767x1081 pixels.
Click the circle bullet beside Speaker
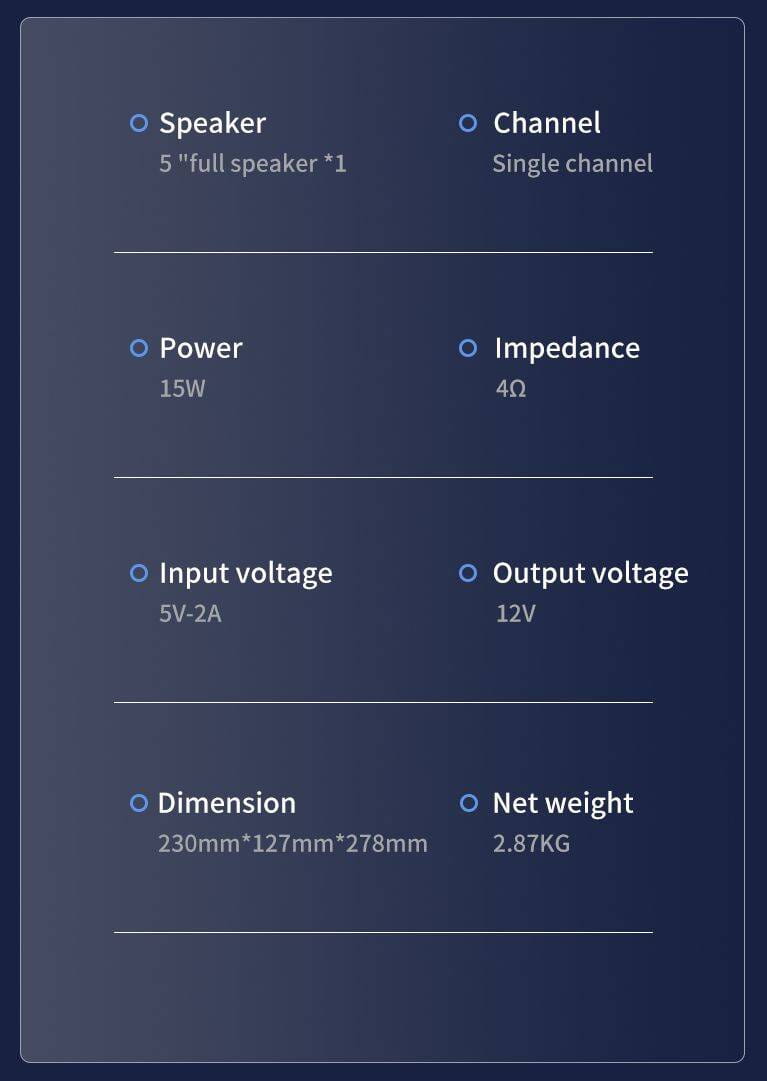[x=139, y=123]
